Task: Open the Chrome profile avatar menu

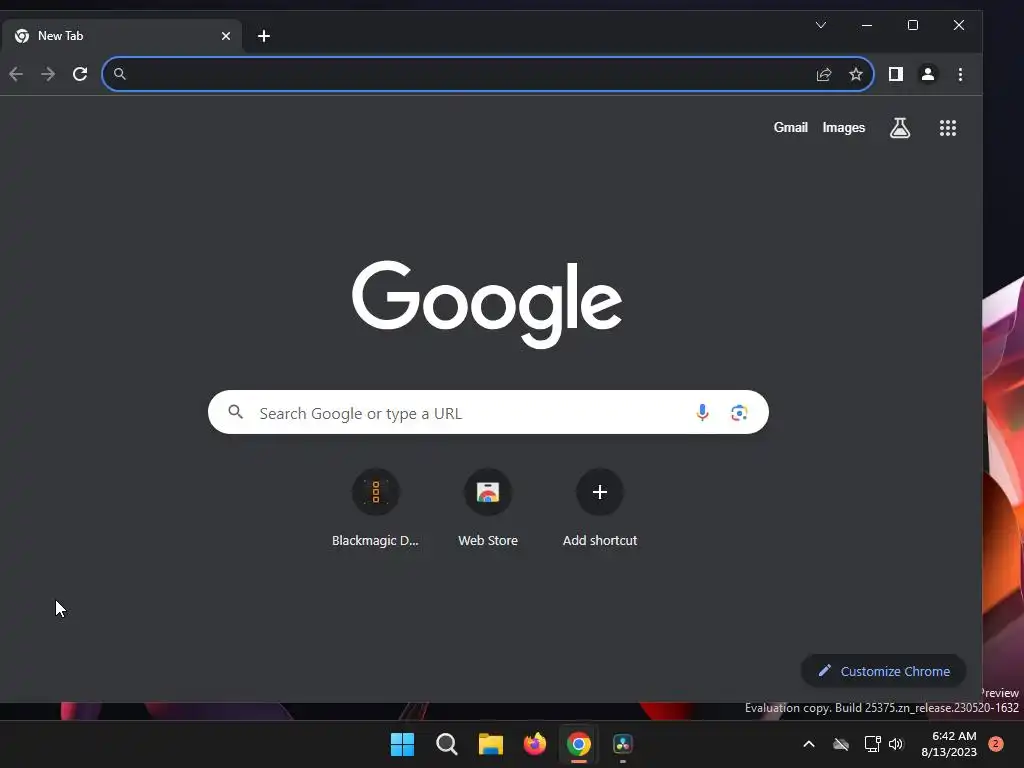Action: pyautogui.click(x=927, y=74)
